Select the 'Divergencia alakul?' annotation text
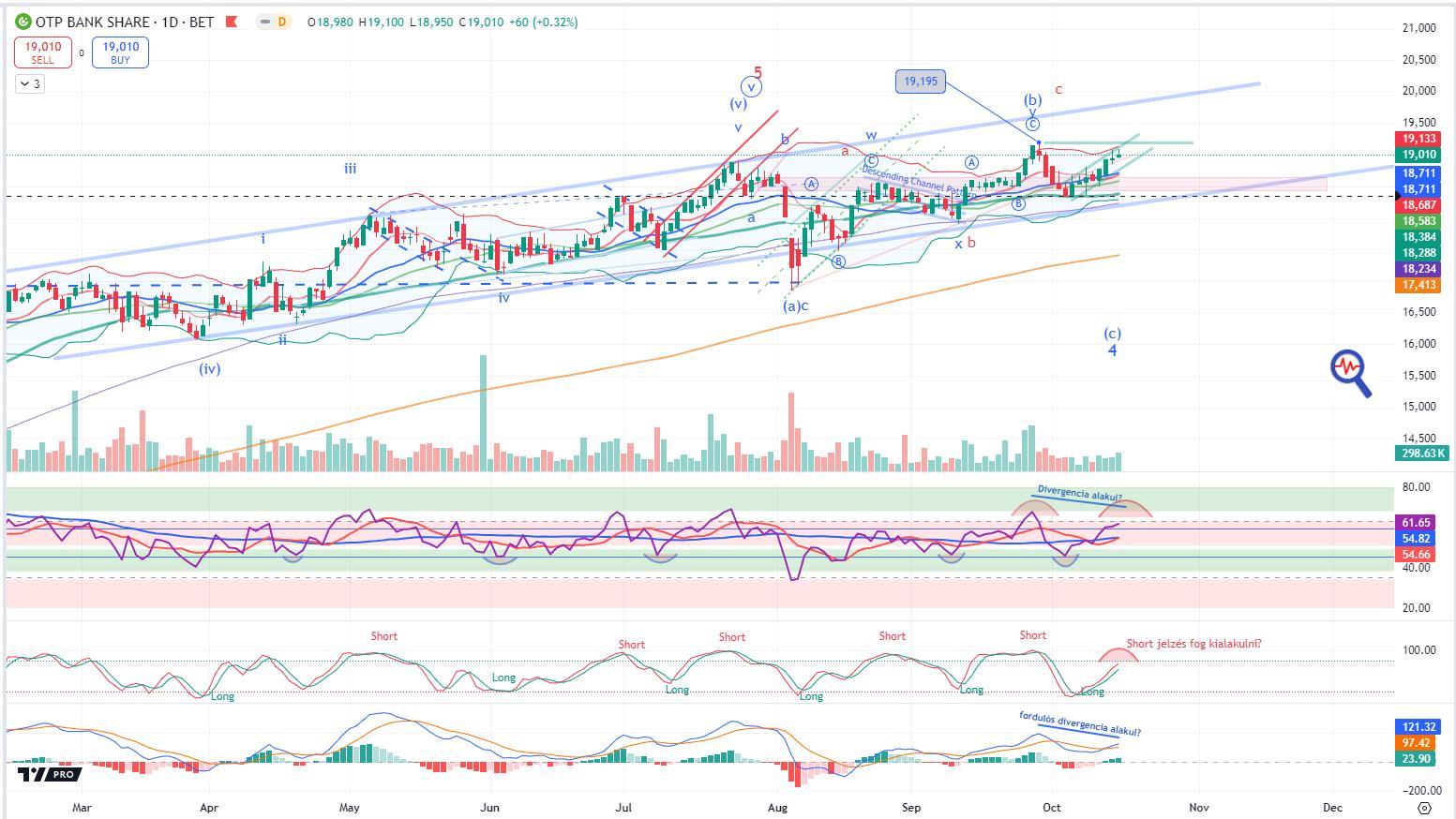The width and height of the screenshot is (1456, 819). 1079,493
